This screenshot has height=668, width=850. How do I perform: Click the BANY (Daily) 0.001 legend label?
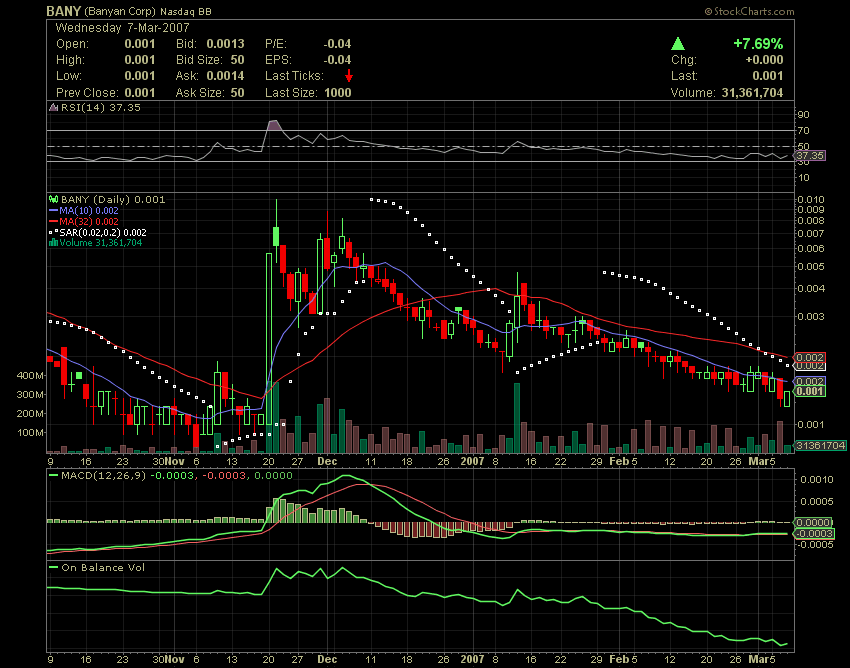tap(113, 200)
